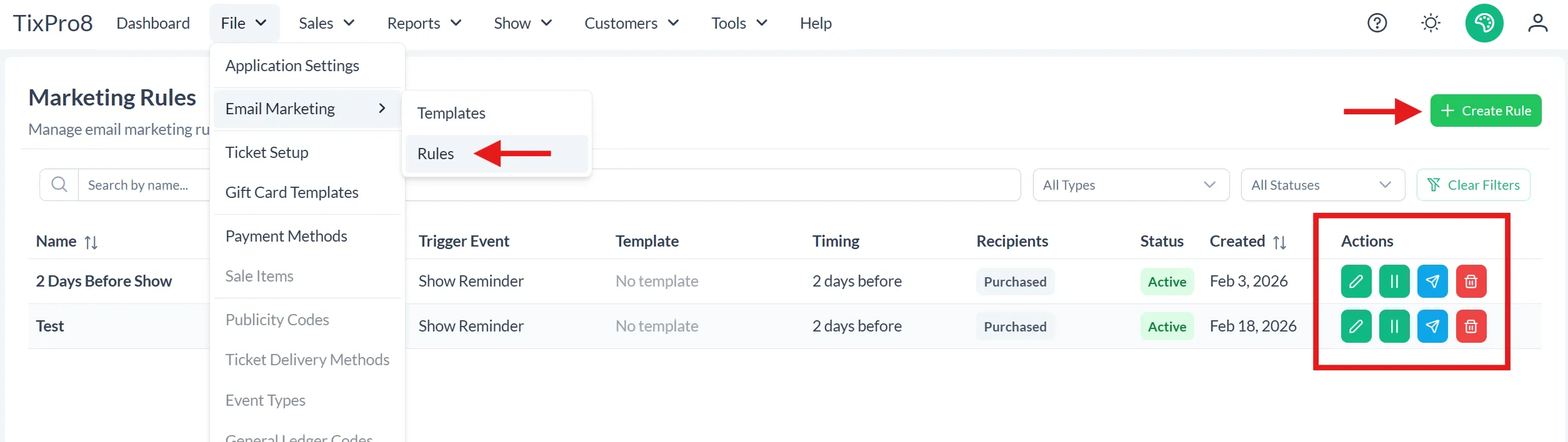Expand the Email Marketing submenu
The image size is (1568, 442).
pyautogui.click(x=307, y=109)
